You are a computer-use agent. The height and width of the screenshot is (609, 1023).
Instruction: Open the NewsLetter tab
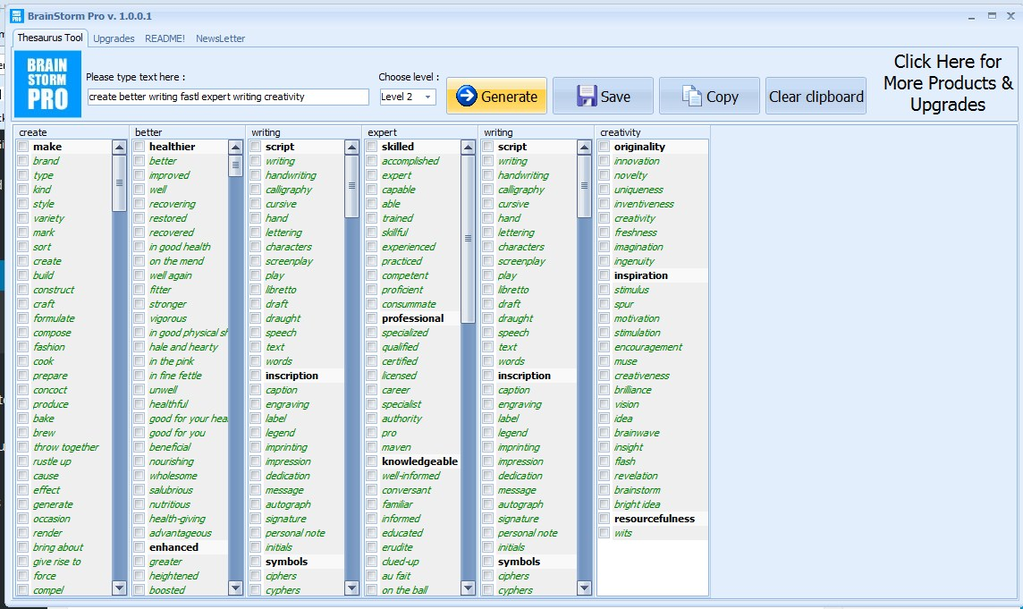point(221,39)
